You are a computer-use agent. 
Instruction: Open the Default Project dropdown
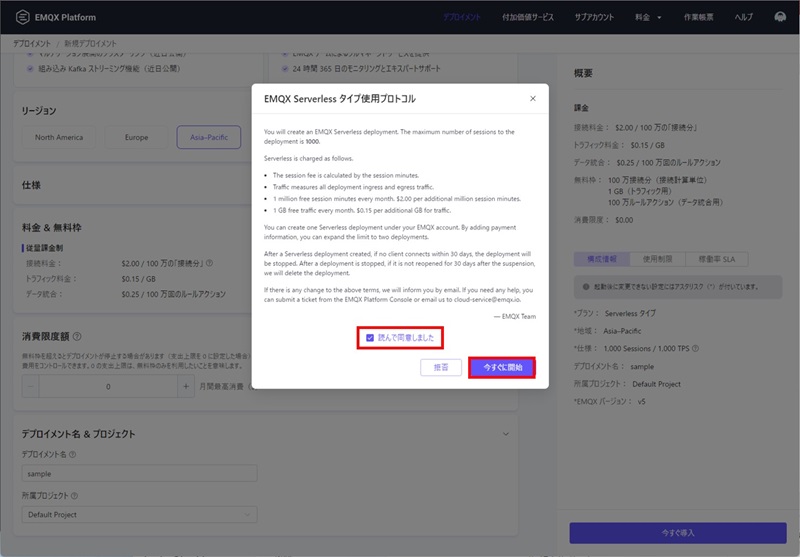[x=139, y=515]
